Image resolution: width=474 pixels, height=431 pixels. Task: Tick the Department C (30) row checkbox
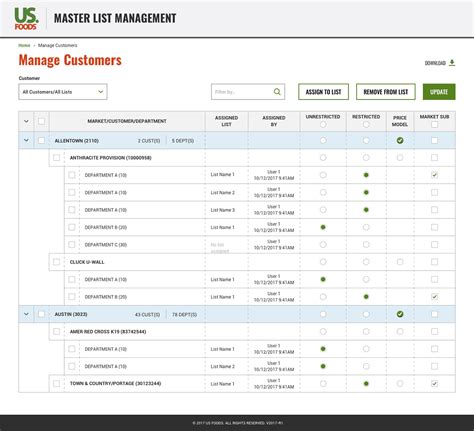72,245
